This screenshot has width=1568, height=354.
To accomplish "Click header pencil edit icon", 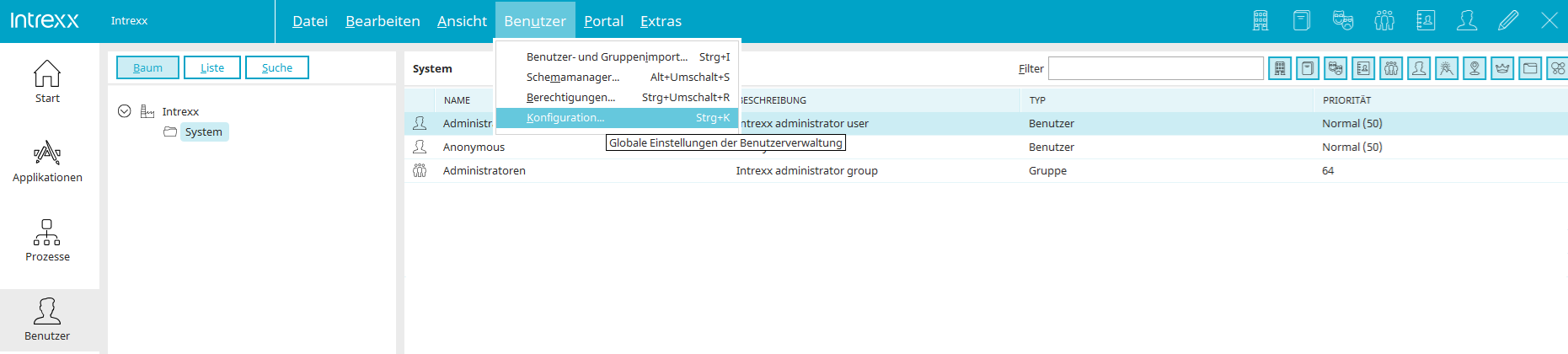I will coord(1508,20).
